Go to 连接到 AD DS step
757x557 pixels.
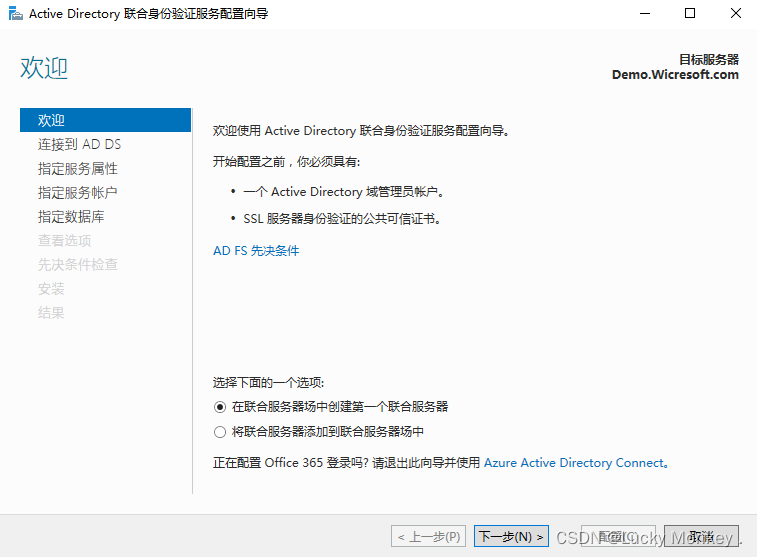(79, 144)
